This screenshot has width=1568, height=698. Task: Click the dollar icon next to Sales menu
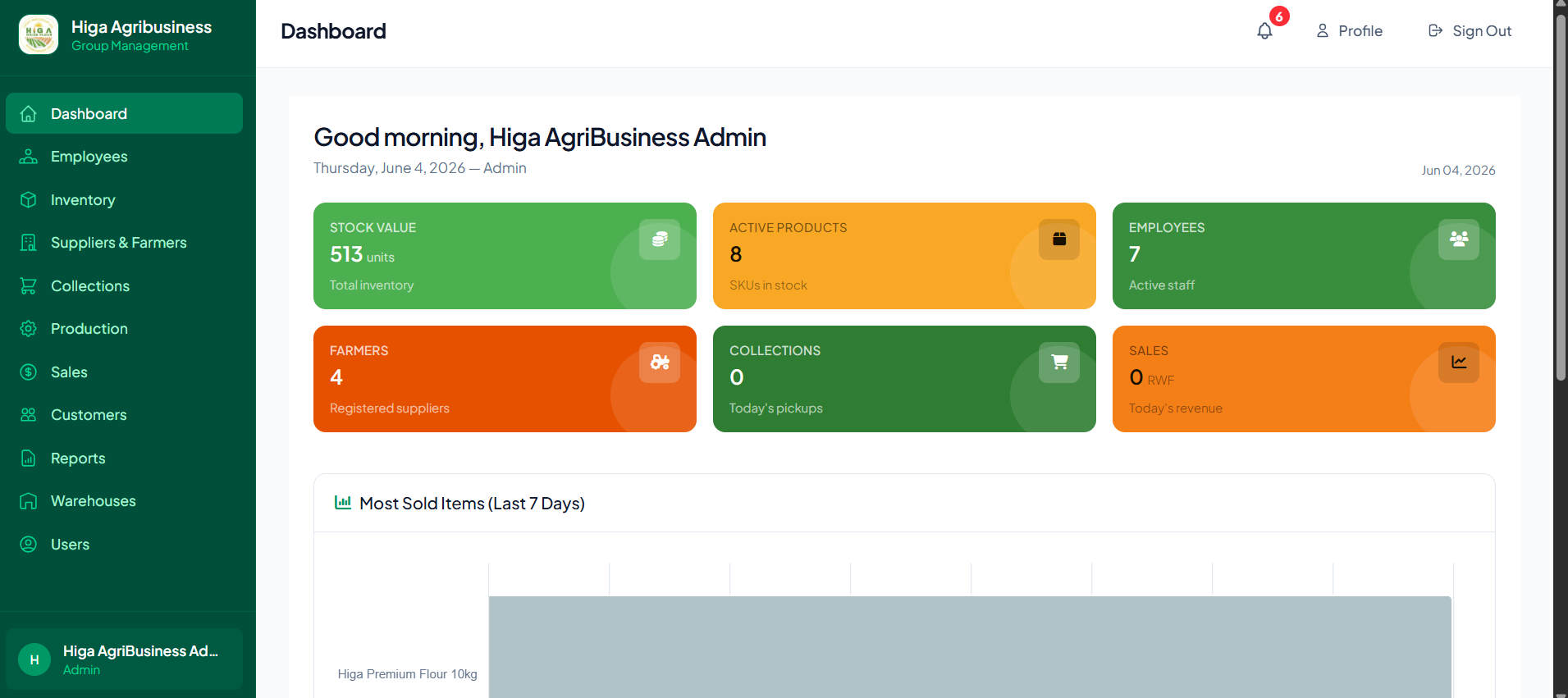point(29,372)
